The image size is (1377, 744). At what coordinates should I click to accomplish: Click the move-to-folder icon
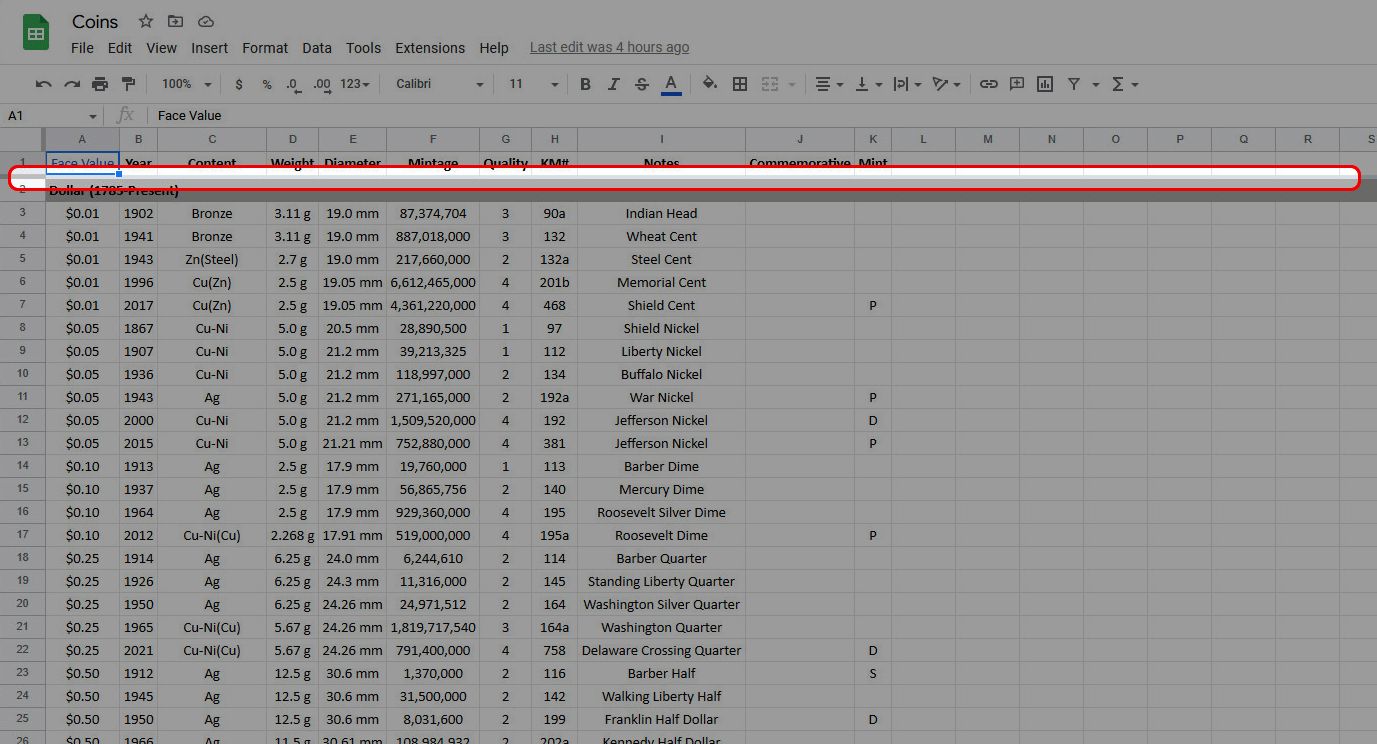tap(176, 21)
